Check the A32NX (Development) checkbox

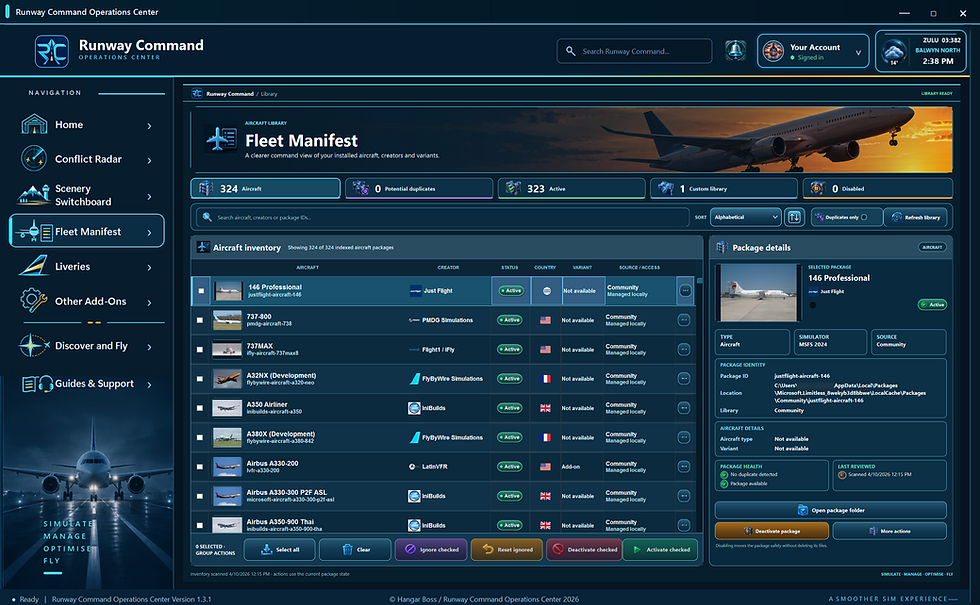point(200,379)
